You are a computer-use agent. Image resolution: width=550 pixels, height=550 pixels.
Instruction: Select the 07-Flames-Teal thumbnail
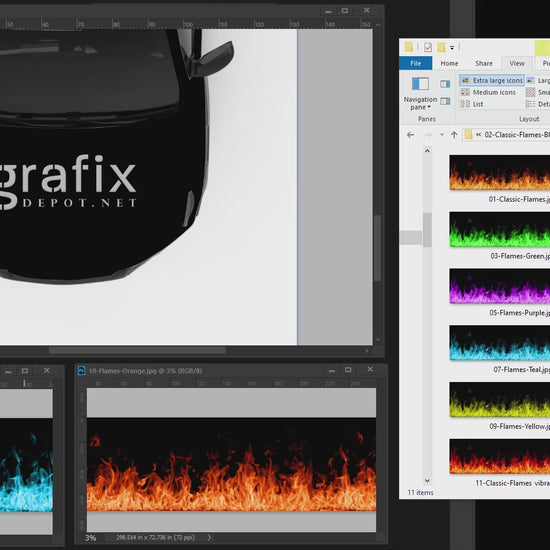(499, 343)
